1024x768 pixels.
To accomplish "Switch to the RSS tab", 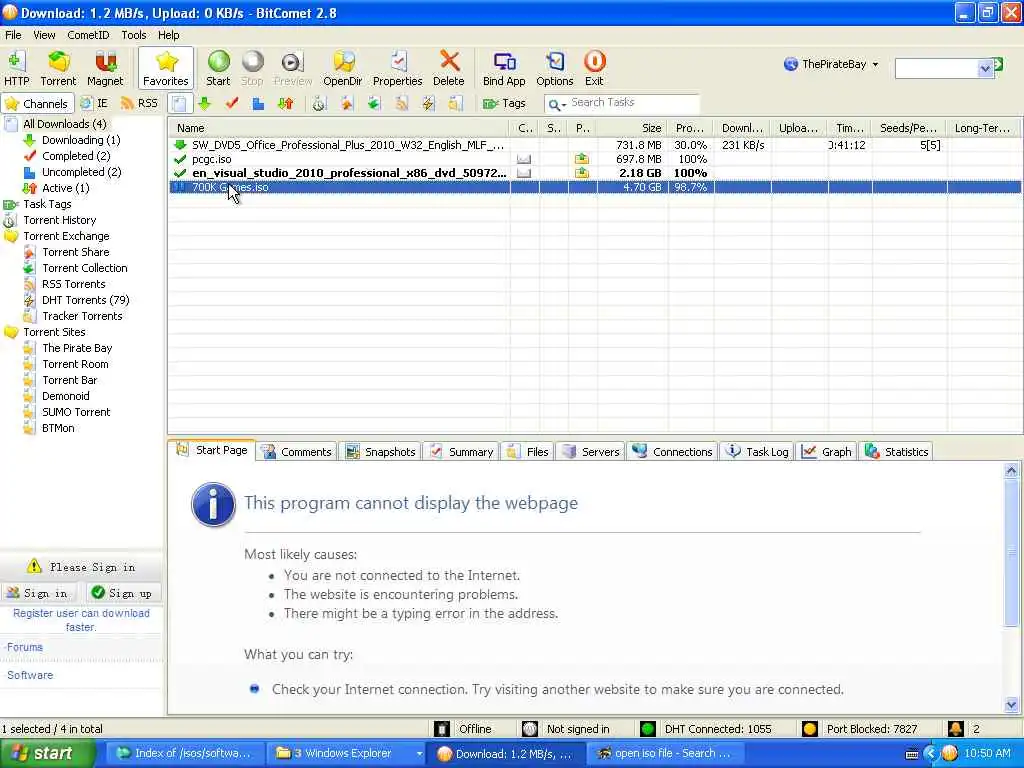I will (x=140, y=103).
